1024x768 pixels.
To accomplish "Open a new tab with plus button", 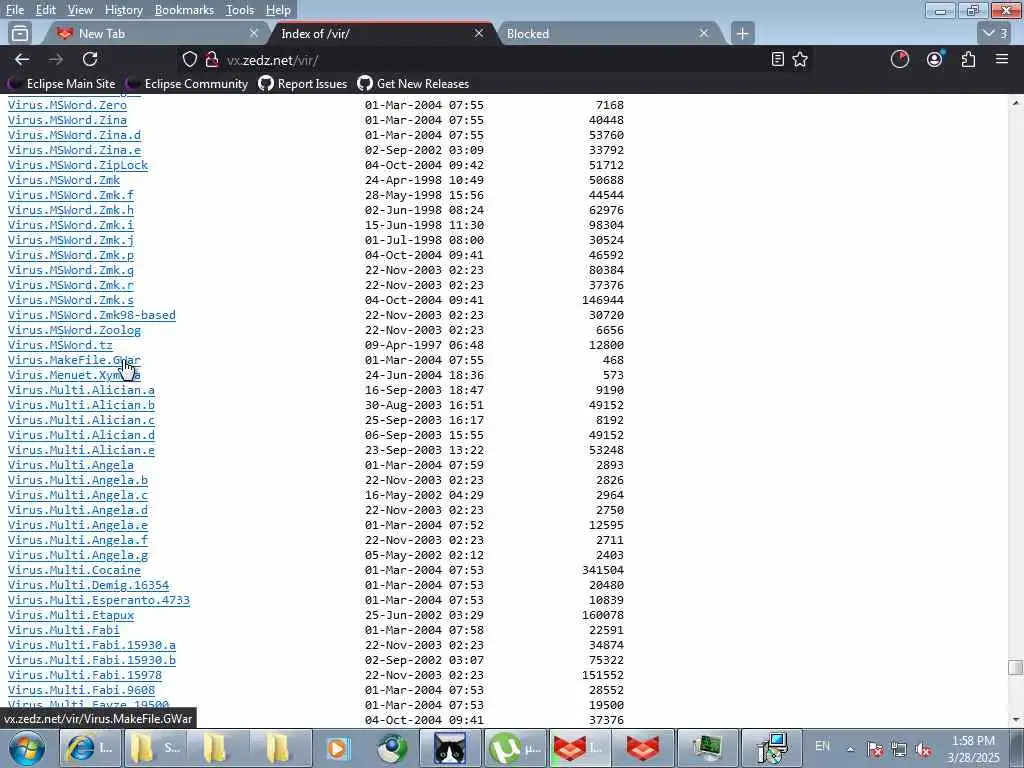I will click(x=743, y=33).
